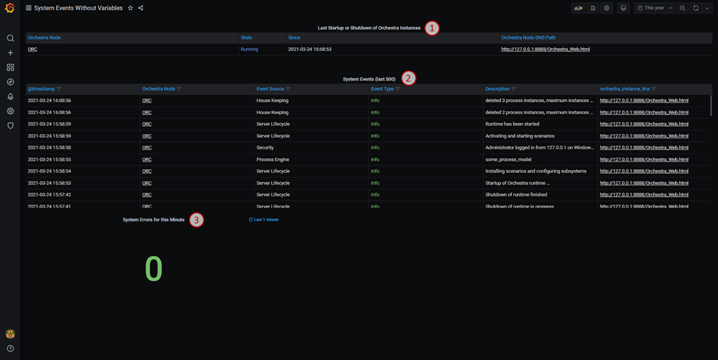Click the Create plus icon in sidebar
Viewport: 718px width, 360px height.
pos(10,53)
